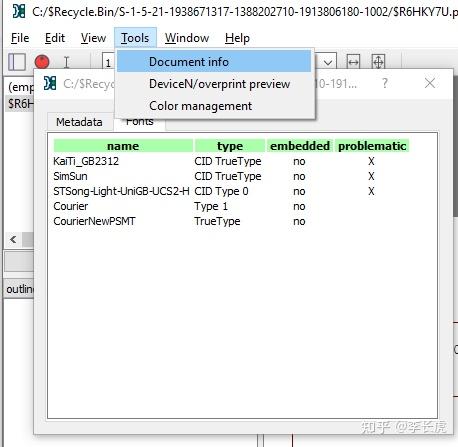The image size is (458, 447).
Task: Select the SimSun font name
Action: [x=70, y=176]
